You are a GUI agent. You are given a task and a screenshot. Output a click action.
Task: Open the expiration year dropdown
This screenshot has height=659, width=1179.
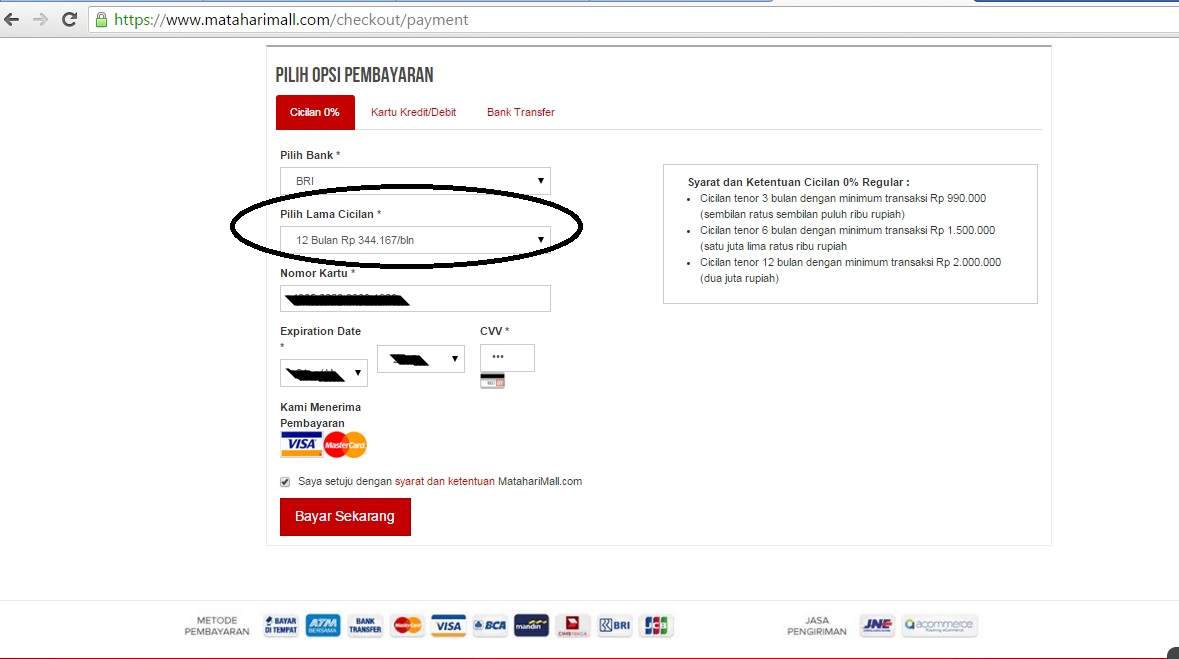point(420,359)
